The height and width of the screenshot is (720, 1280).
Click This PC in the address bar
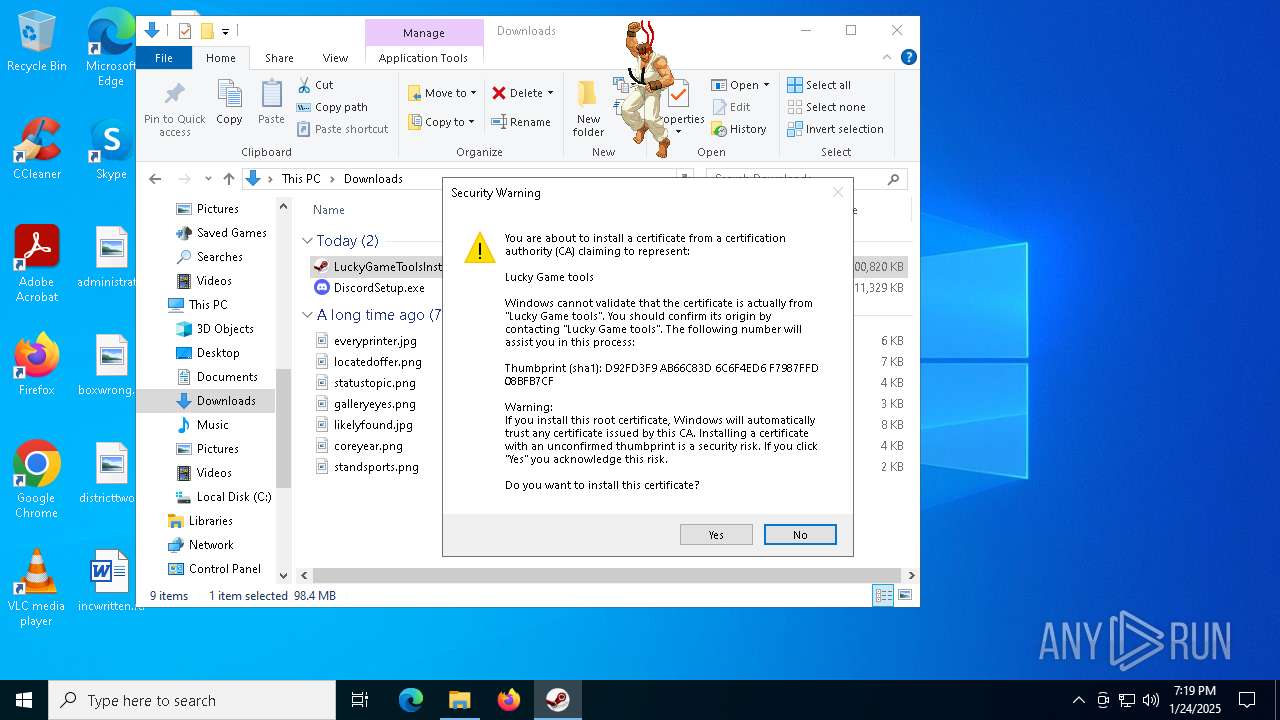301,179
